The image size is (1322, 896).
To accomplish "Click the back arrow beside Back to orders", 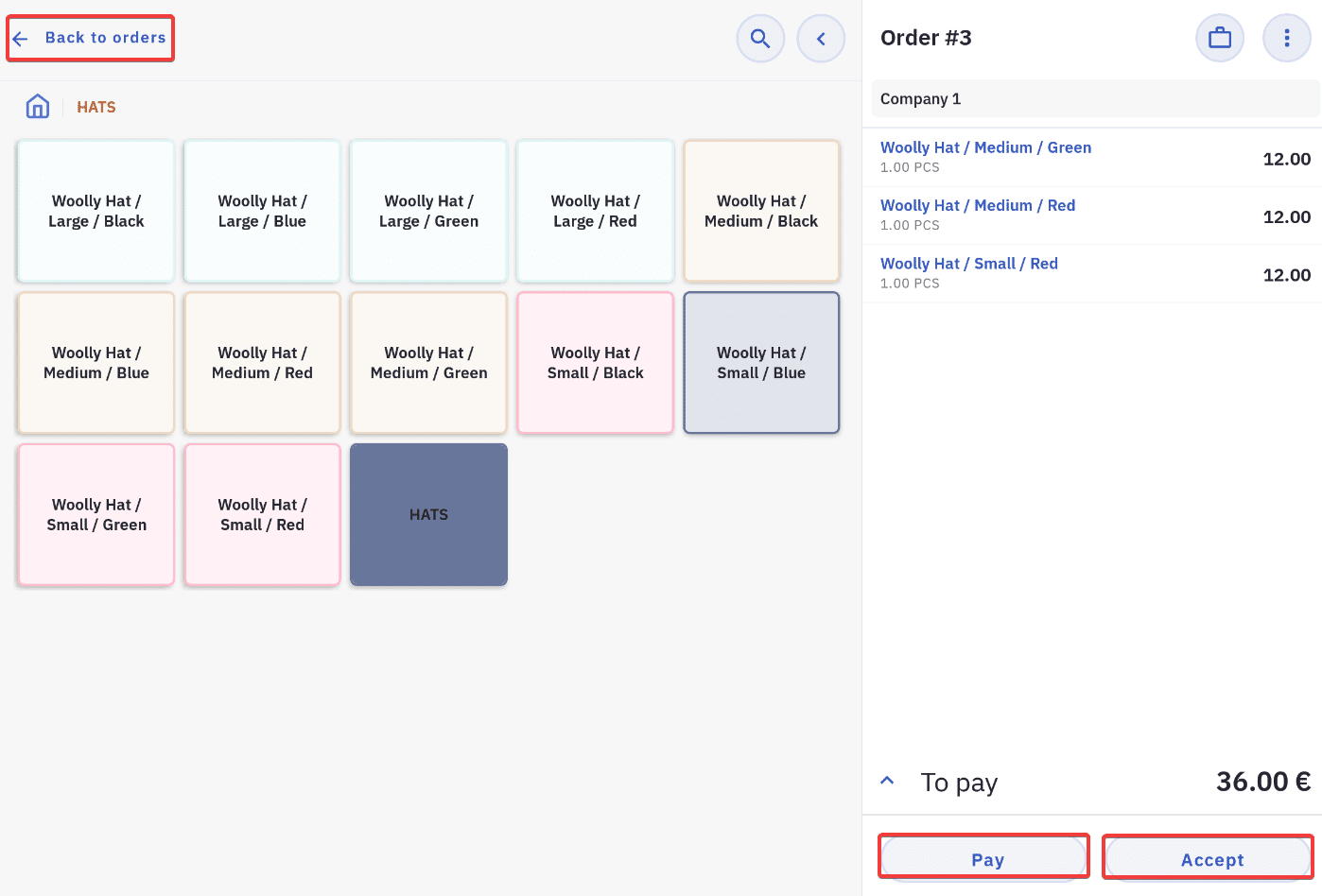I will 21,39.
